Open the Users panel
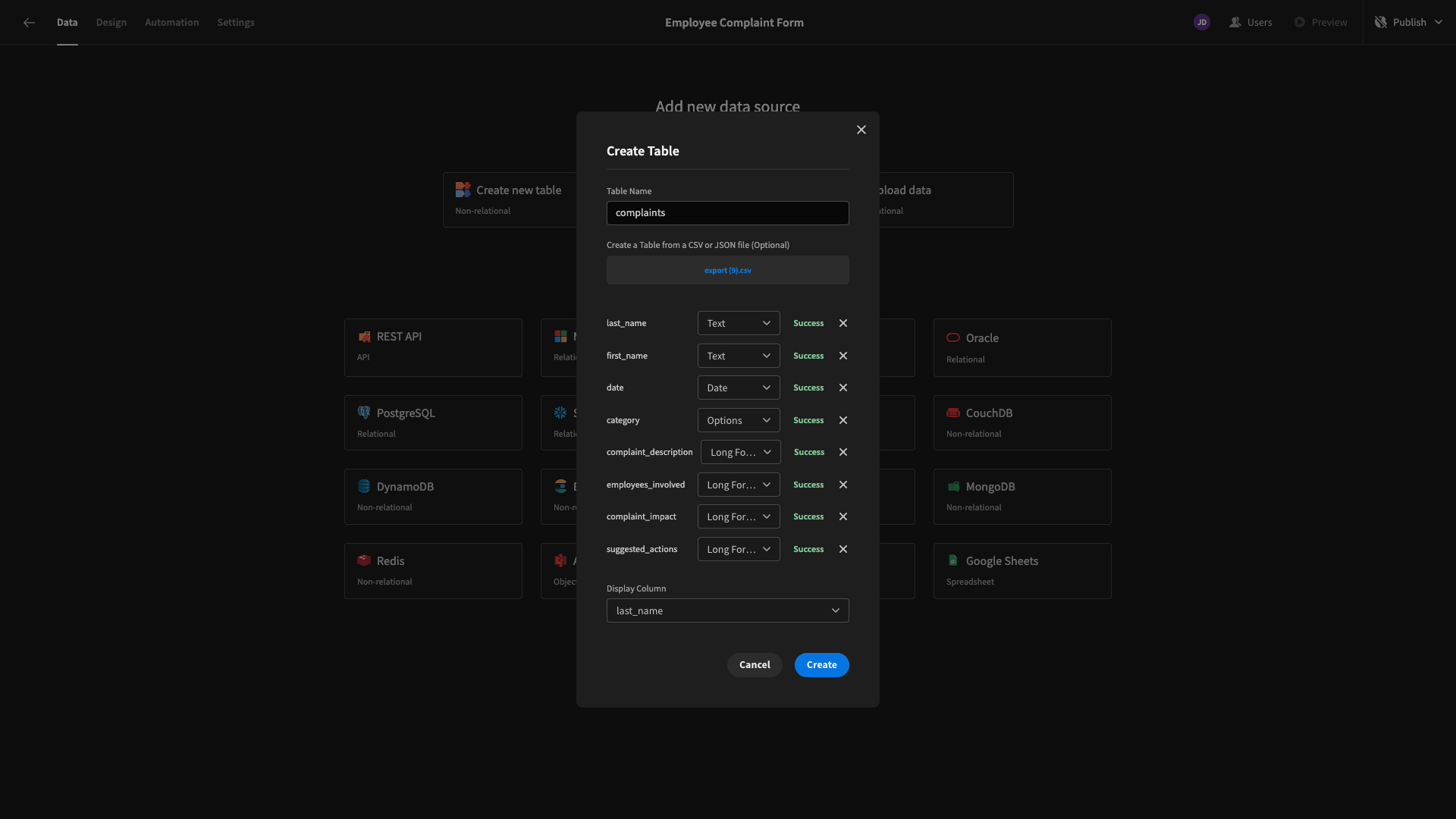 (x=1250, y=22)
